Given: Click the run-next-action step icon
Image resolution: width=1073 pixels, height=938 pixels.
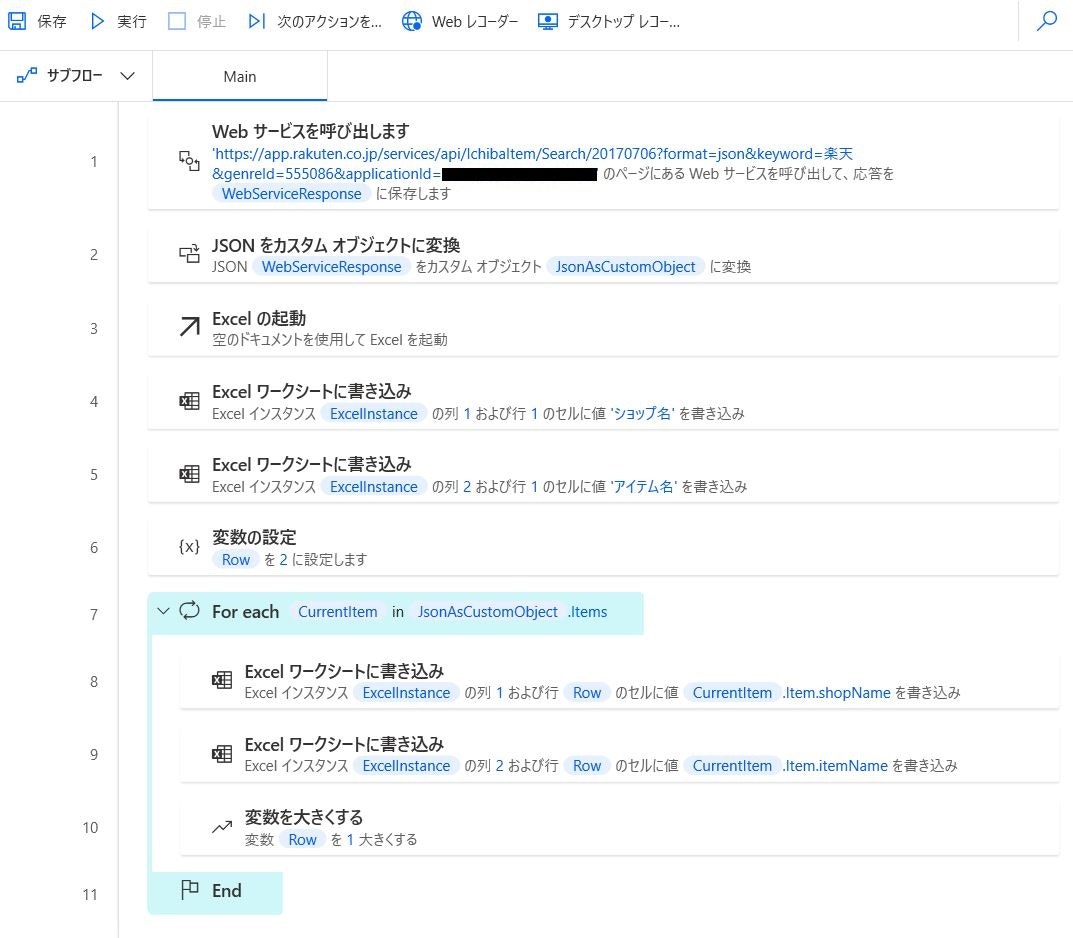Looking at the screenshot, I should [256, 21].
